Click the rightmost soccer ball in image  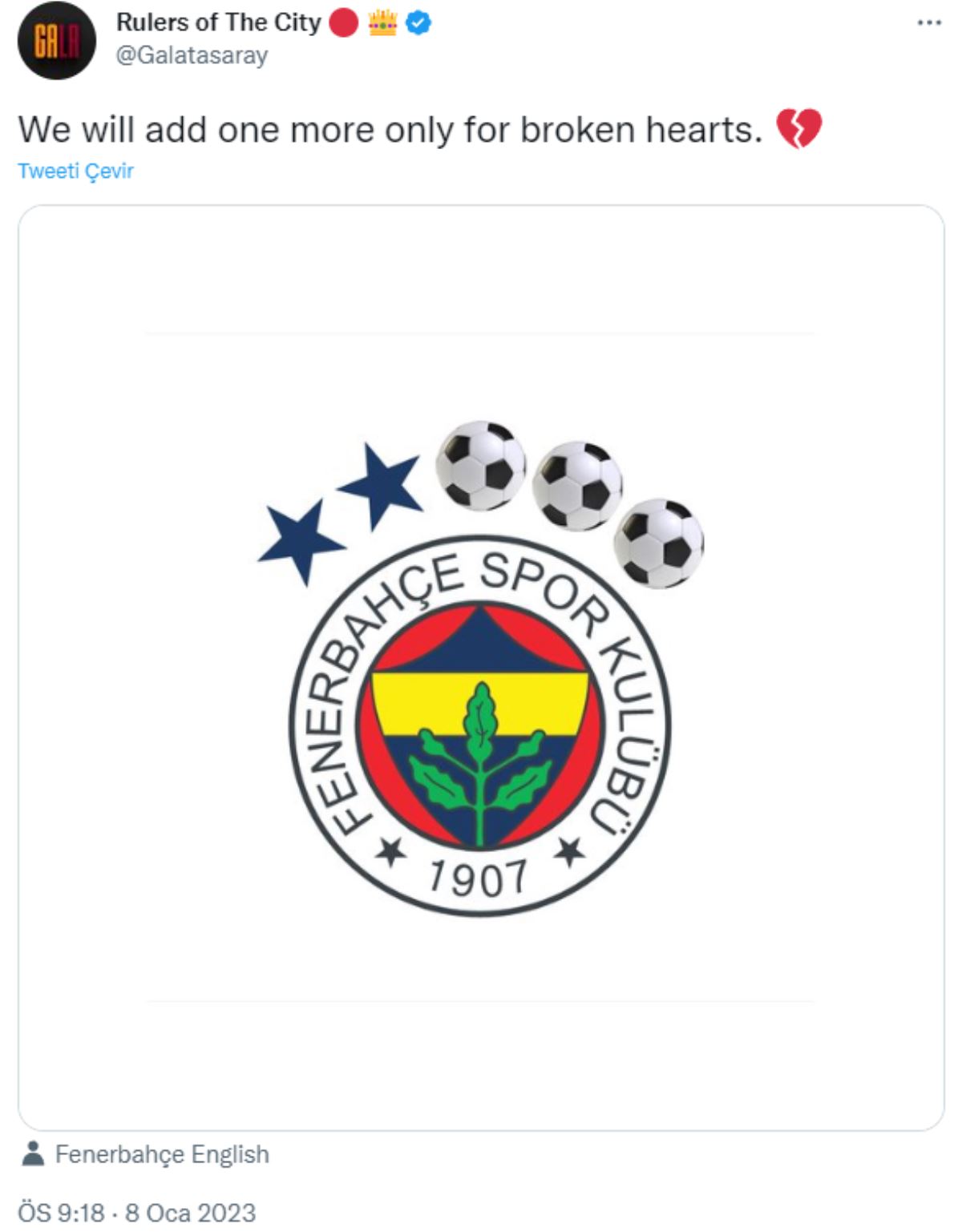[660, 543]
